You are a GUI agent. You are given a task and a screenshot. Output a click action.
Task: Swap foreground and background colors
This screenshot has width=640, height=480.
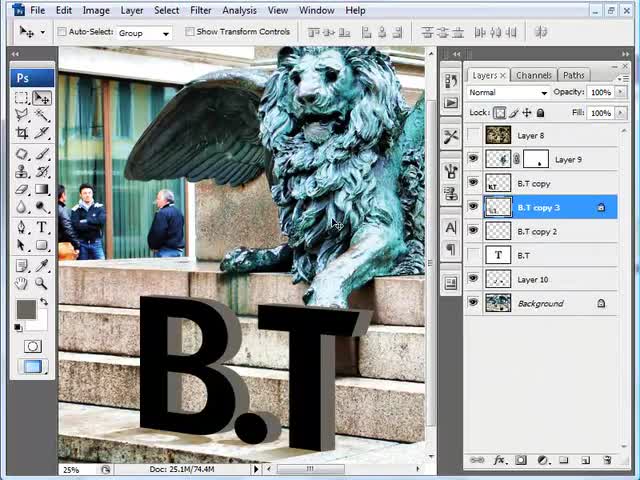tap(44, 302)
